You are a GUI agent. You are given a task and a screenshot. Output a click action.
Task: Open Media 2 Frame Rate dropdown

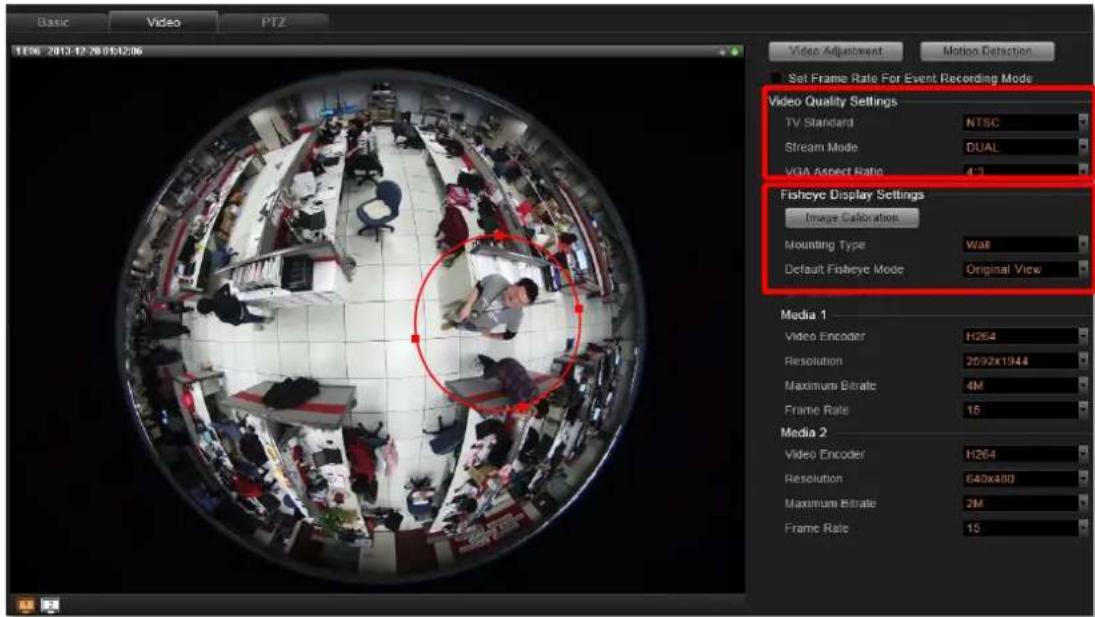pos(1024,528)
